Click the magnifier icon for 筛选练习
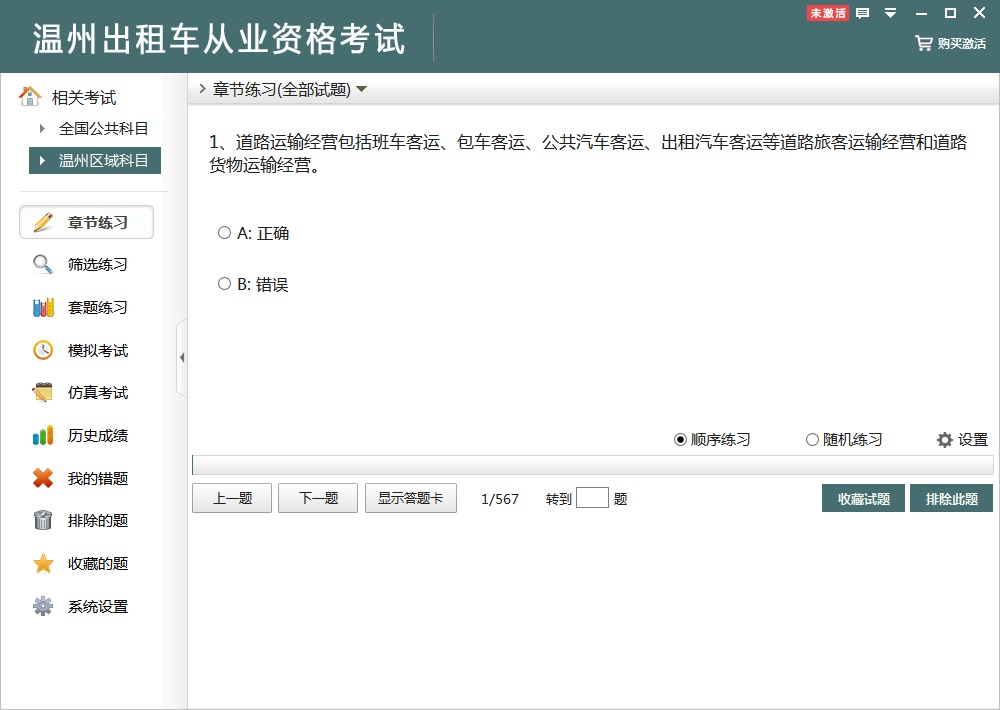This screenshot has width=1000, height=710. point(43,264)
